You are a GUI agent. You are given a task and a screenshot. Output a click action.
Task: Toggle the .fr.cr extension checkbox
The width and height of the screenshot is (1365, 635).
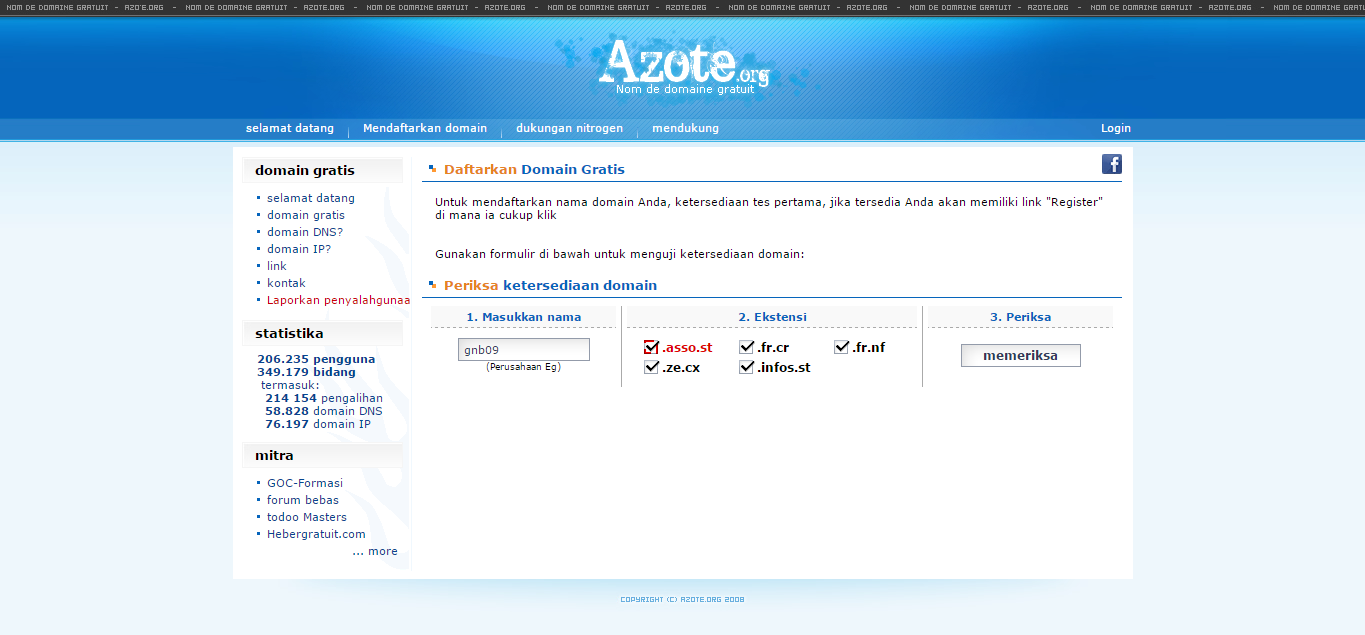(x=747, y=347)
